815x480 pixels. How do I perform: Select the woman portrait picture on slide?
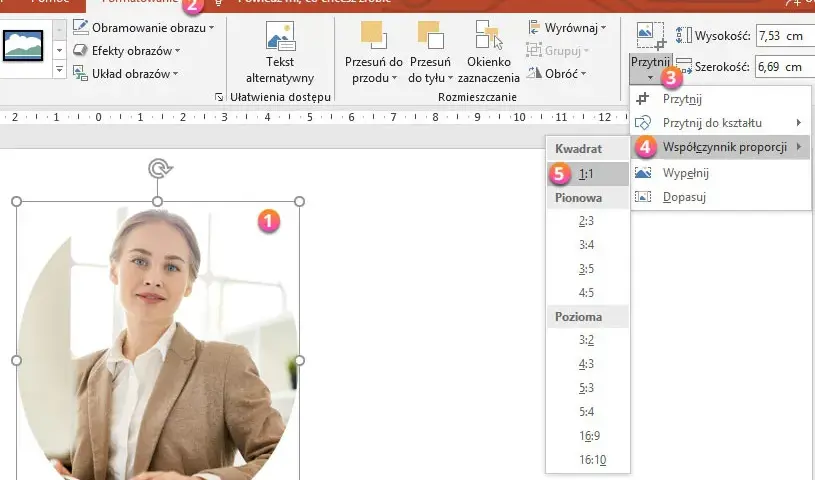click(x=157, y=341)
